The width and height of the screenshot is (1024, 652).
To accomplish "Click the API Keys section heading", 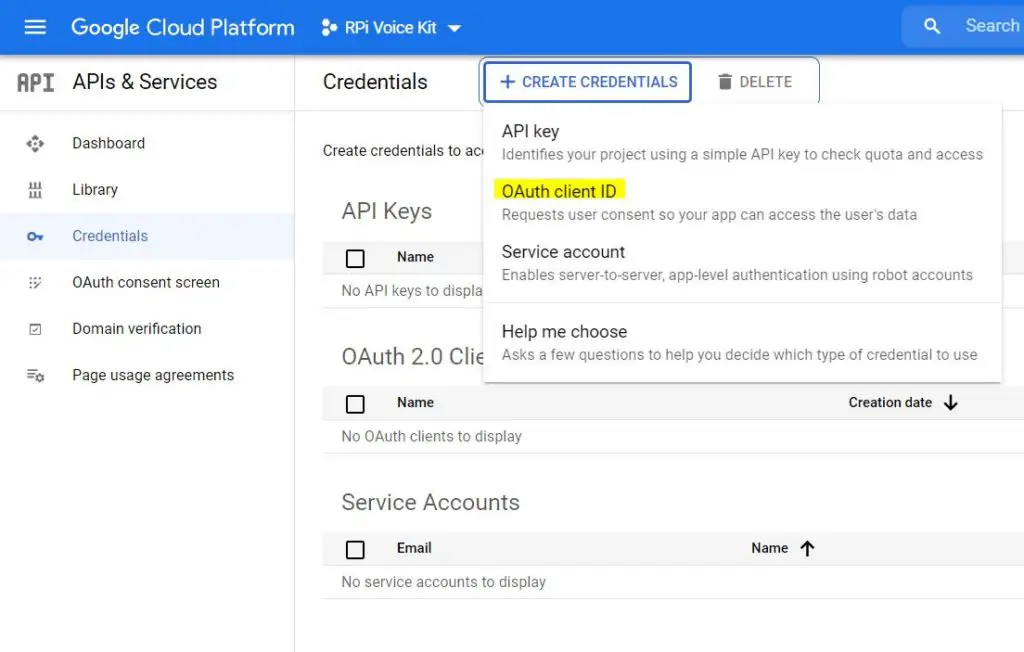I will pos(387,211).
